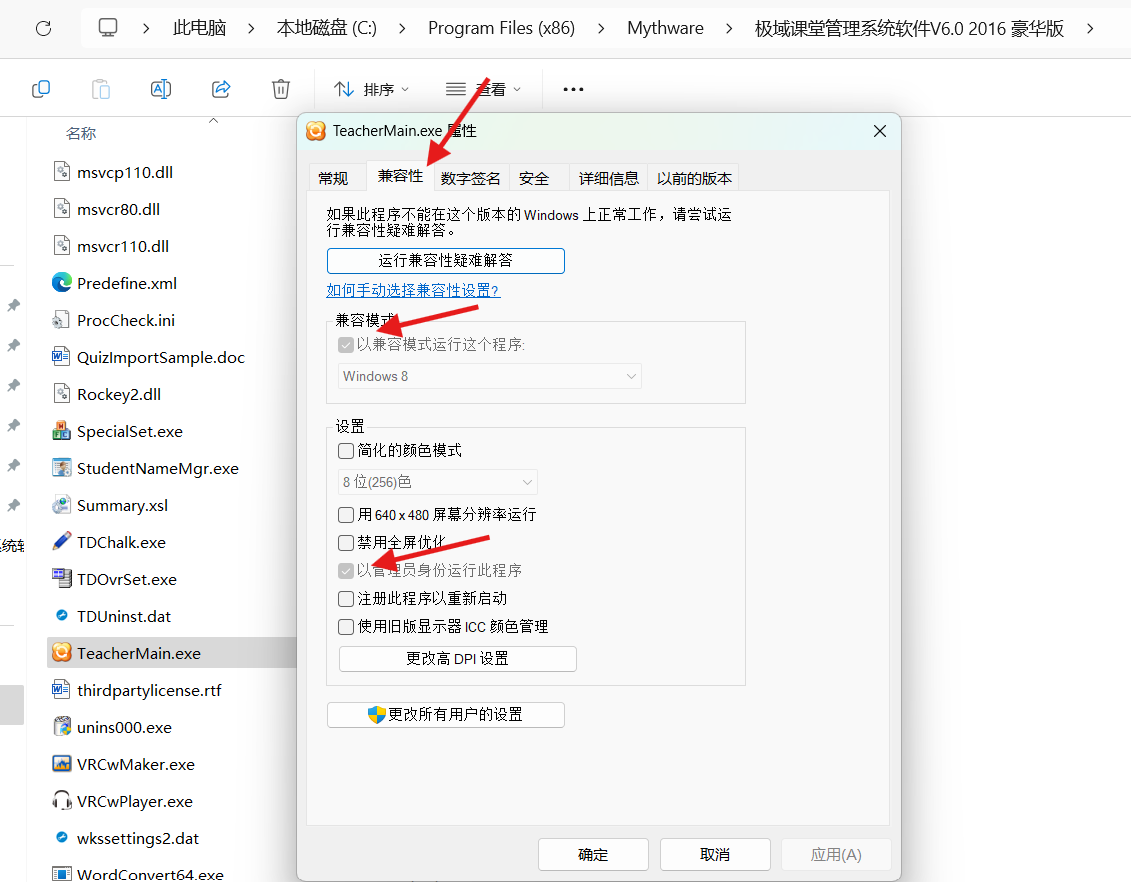Select the Summary.xsl file icon
Viewport: 1131px width, 882px height.
pos(62,505)
